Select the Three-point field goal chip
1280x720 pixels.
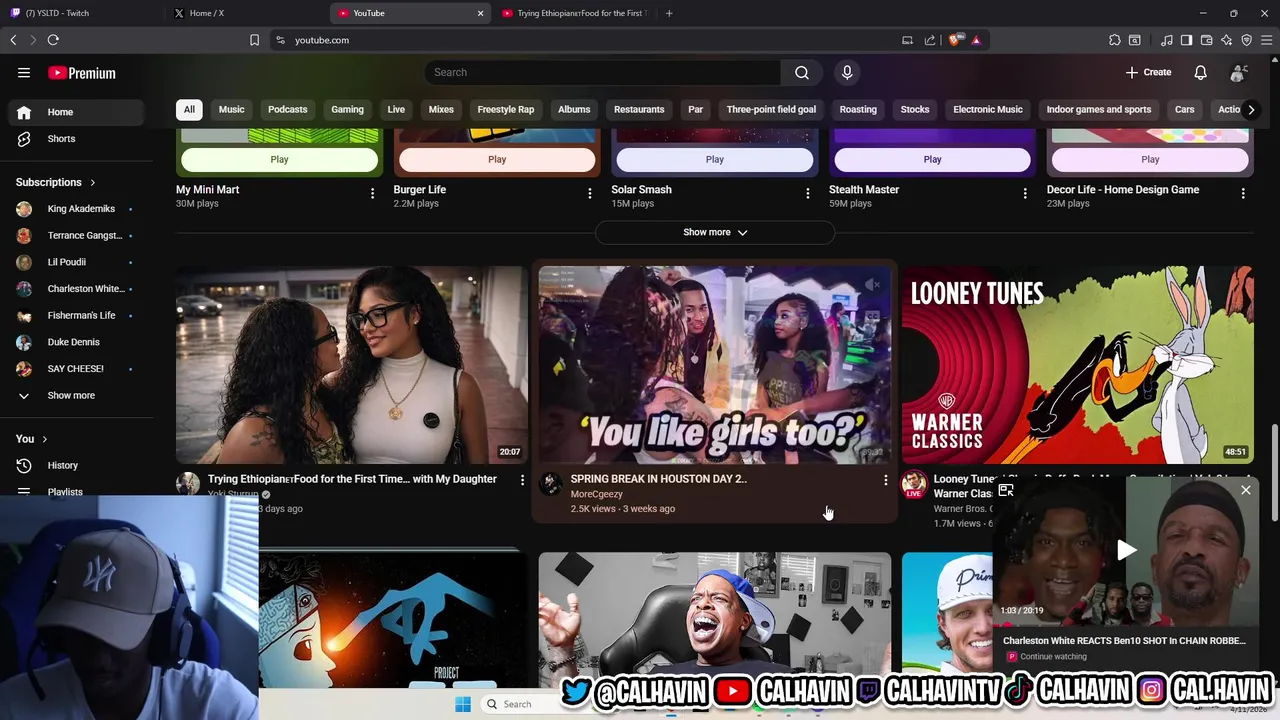pos(771,109)
